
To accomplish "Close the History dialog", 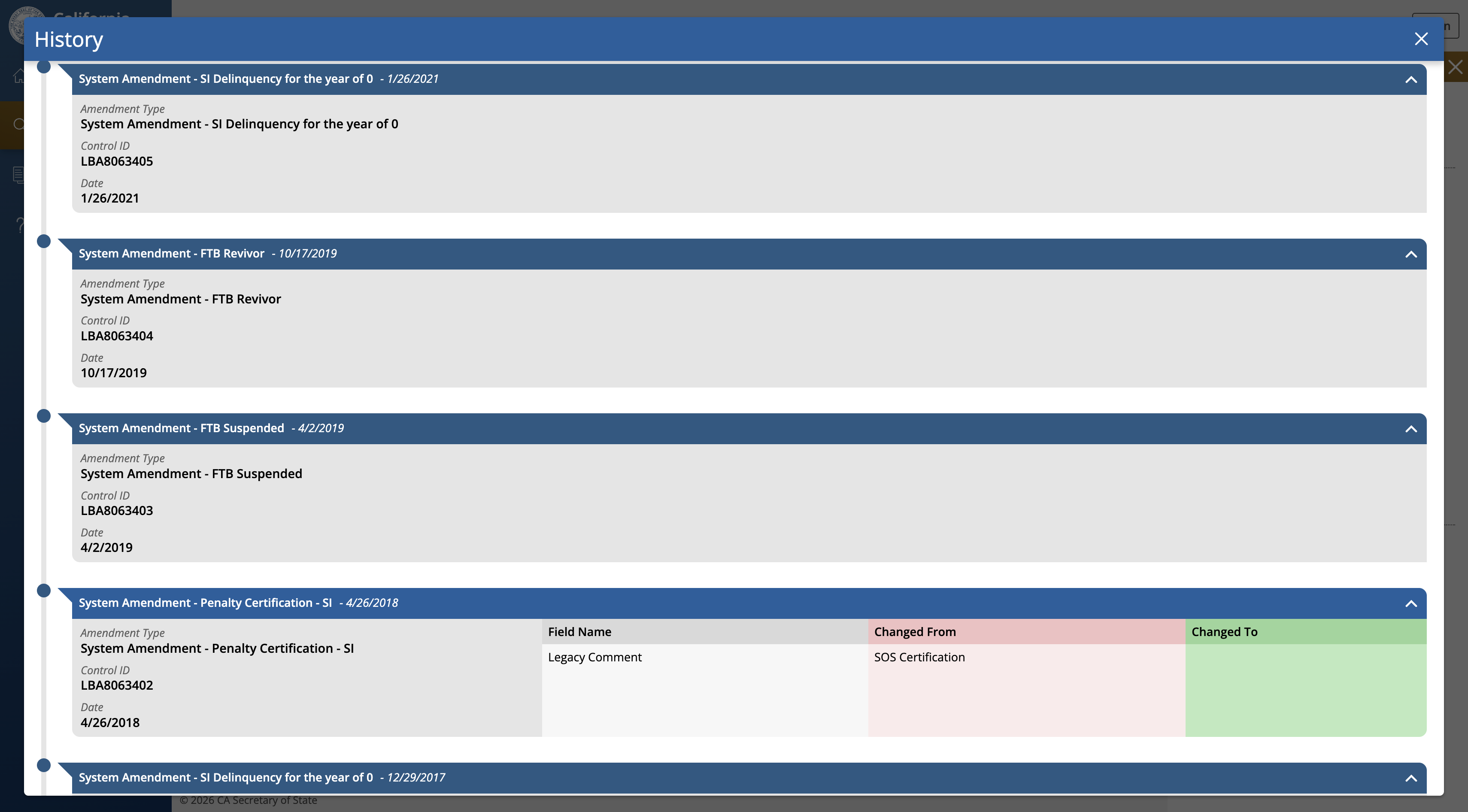I will point(1421,39).
